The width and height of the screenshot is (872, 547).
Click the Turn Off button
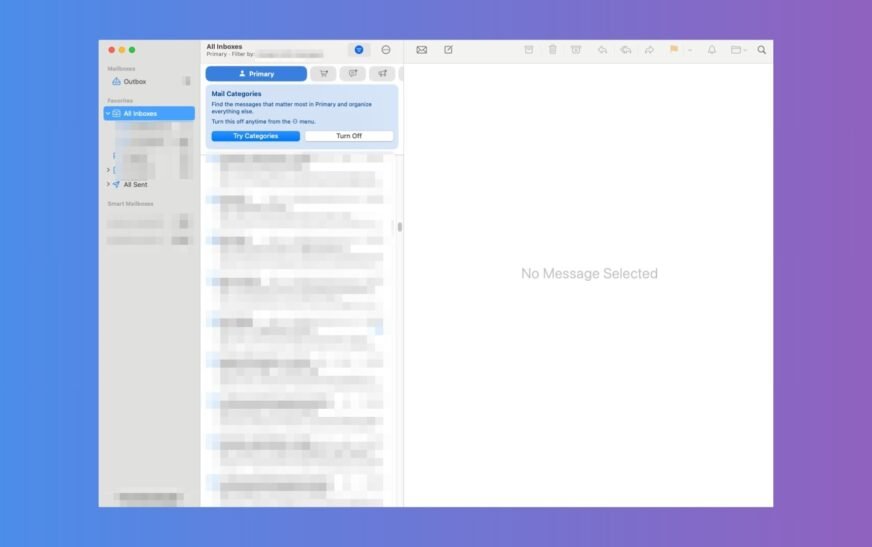pos(349,136)
